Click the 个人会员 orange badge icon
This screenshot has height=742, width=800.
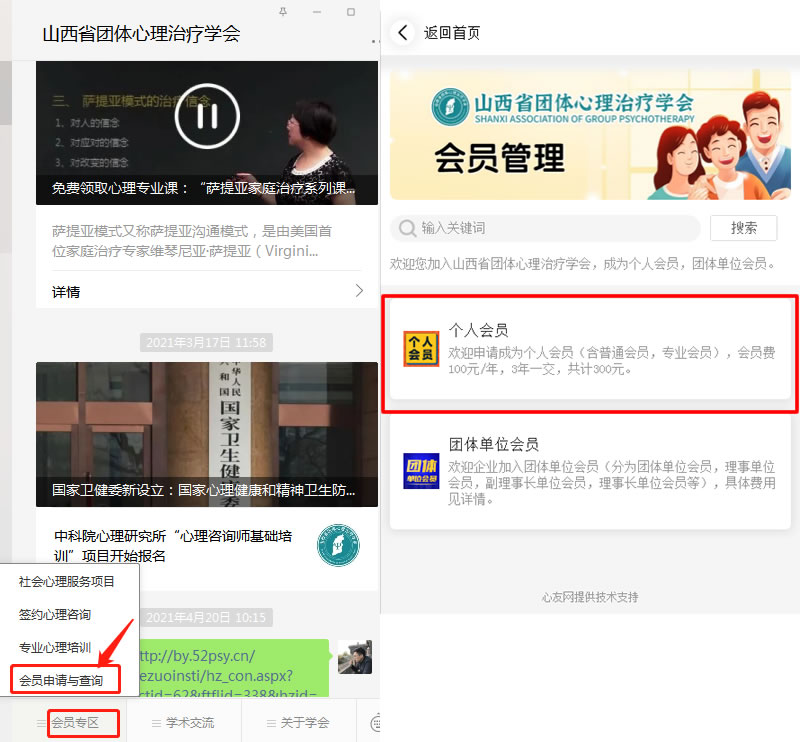click(421, 348)
